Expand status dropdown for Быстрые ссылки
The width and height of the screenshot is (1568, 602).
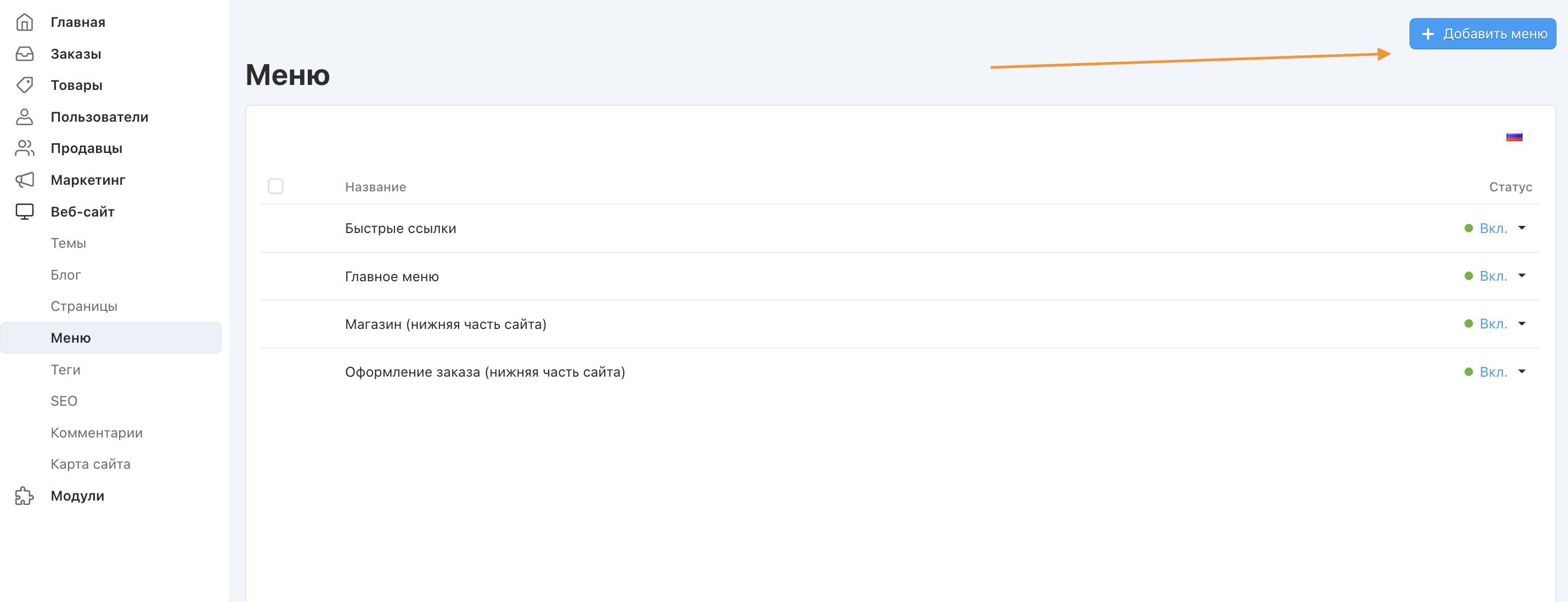point(1521,228)
